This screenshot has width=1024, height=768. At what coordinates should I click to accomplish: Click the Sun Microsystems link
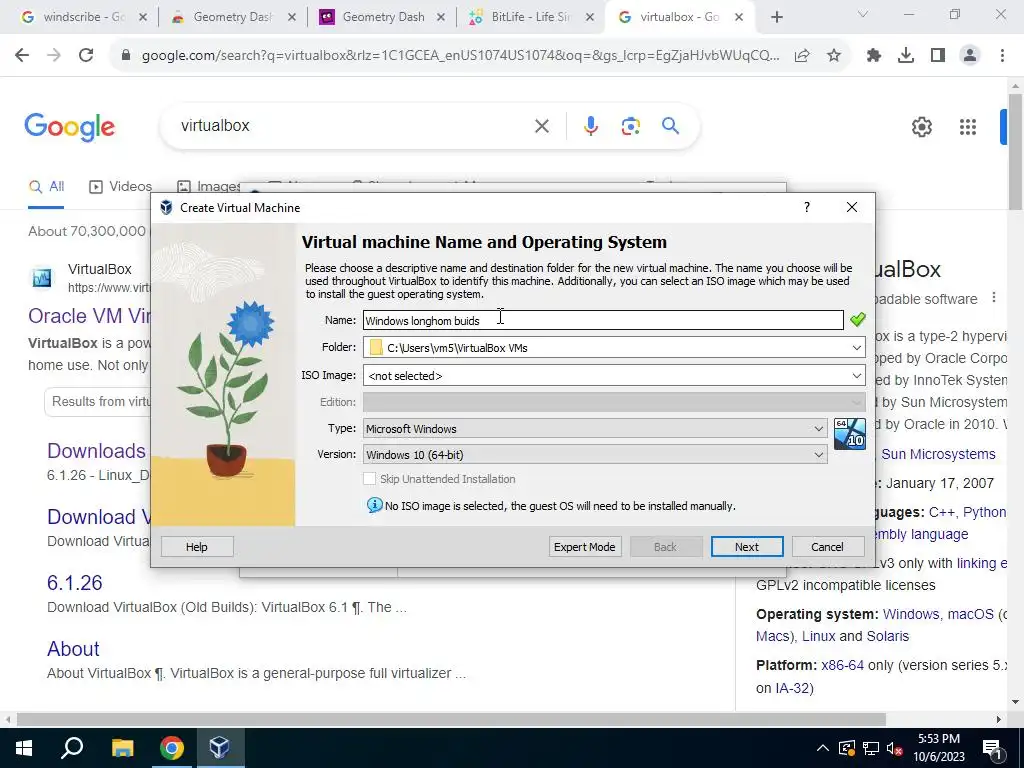[x=938, y=454]
